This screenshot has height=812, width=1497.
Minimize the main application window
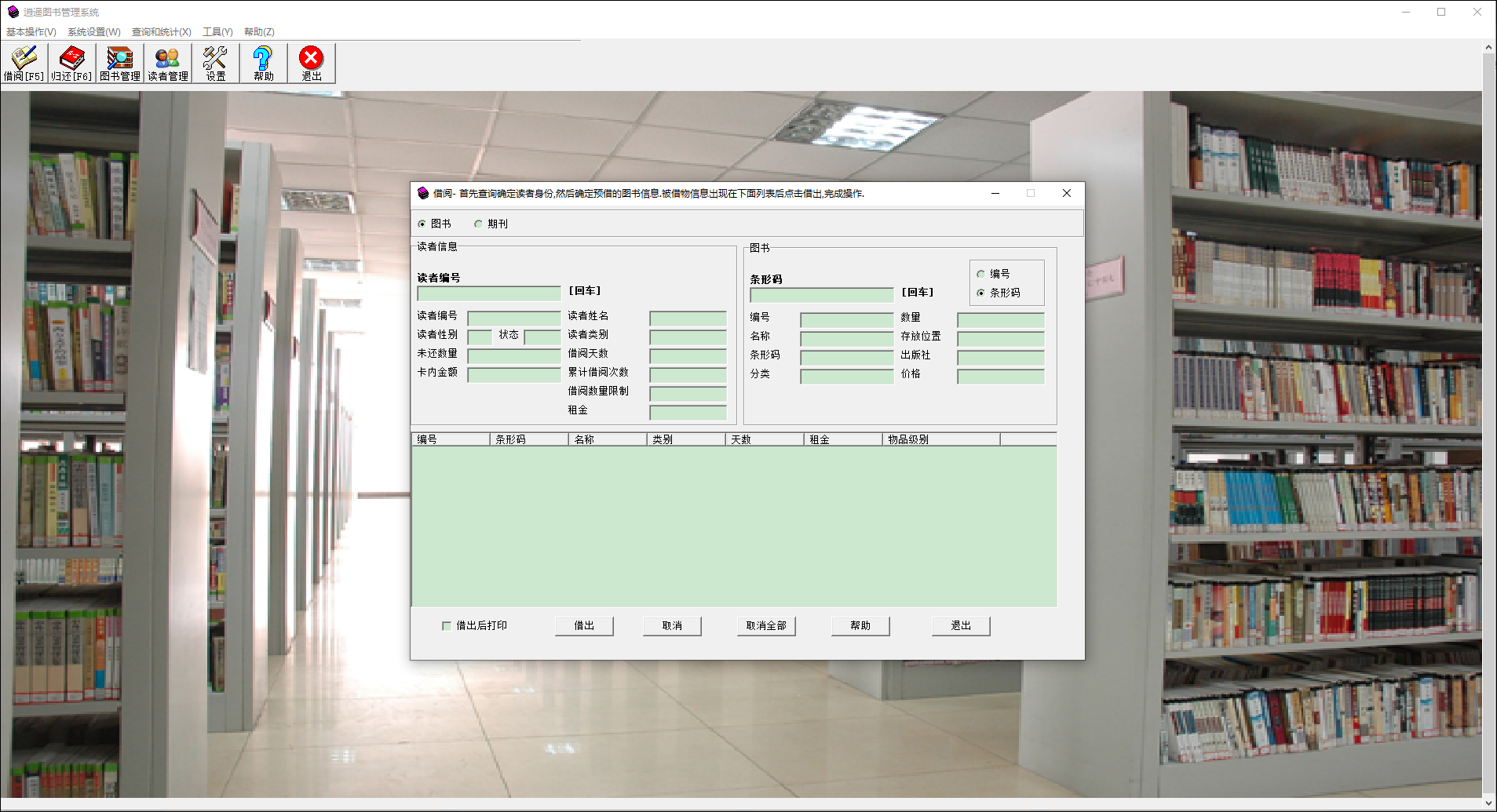point(1406,12)
